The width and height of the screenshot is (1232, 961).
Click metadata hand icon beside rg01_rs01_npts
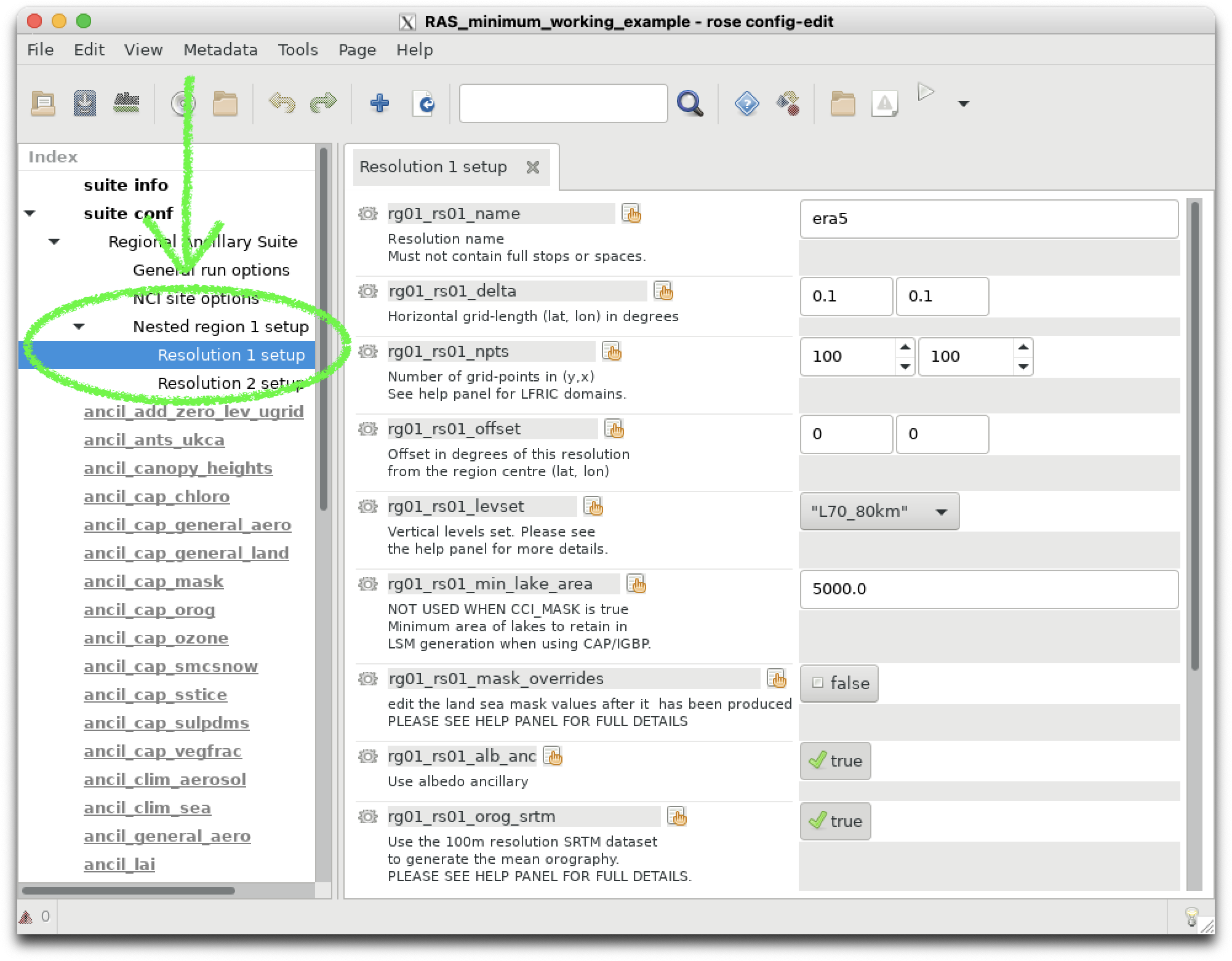pyautogui.click(x=612, y=351)
